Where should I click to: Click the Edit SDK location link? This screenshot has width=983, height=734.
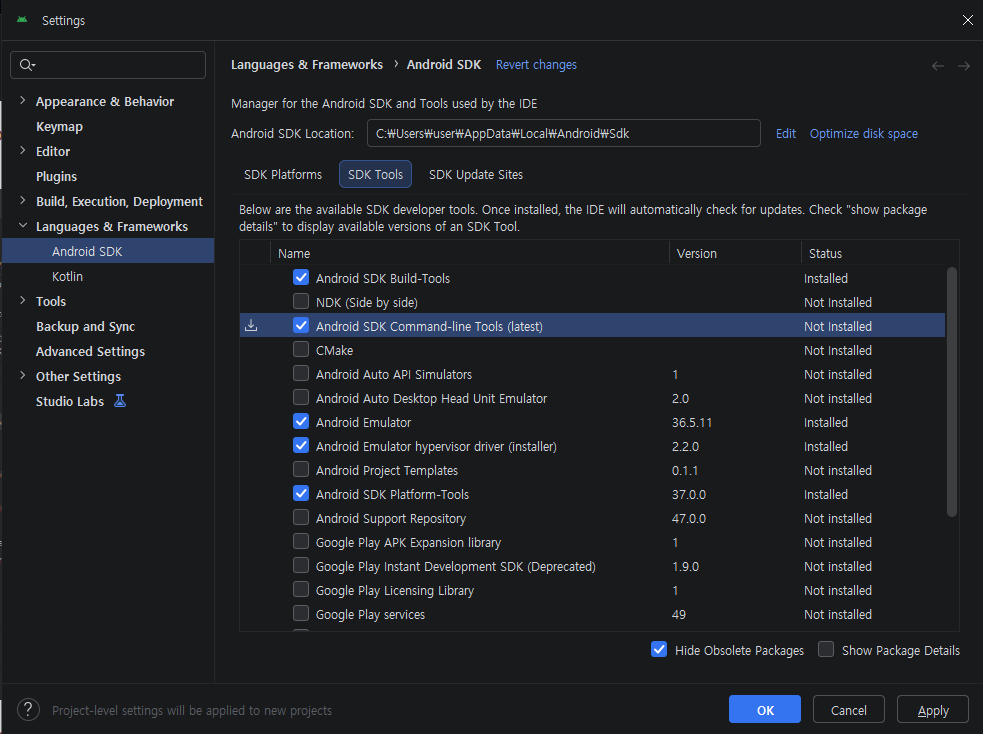pyautogui.click(x=786, y=134)
